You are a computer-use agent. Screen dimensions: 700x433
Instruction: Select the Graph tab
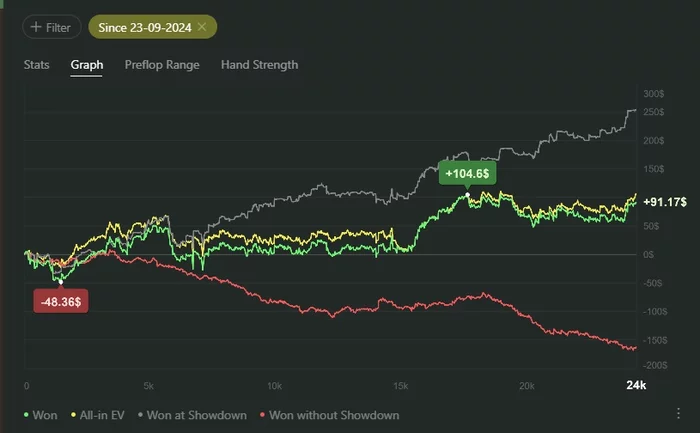[x=87, y=65]
